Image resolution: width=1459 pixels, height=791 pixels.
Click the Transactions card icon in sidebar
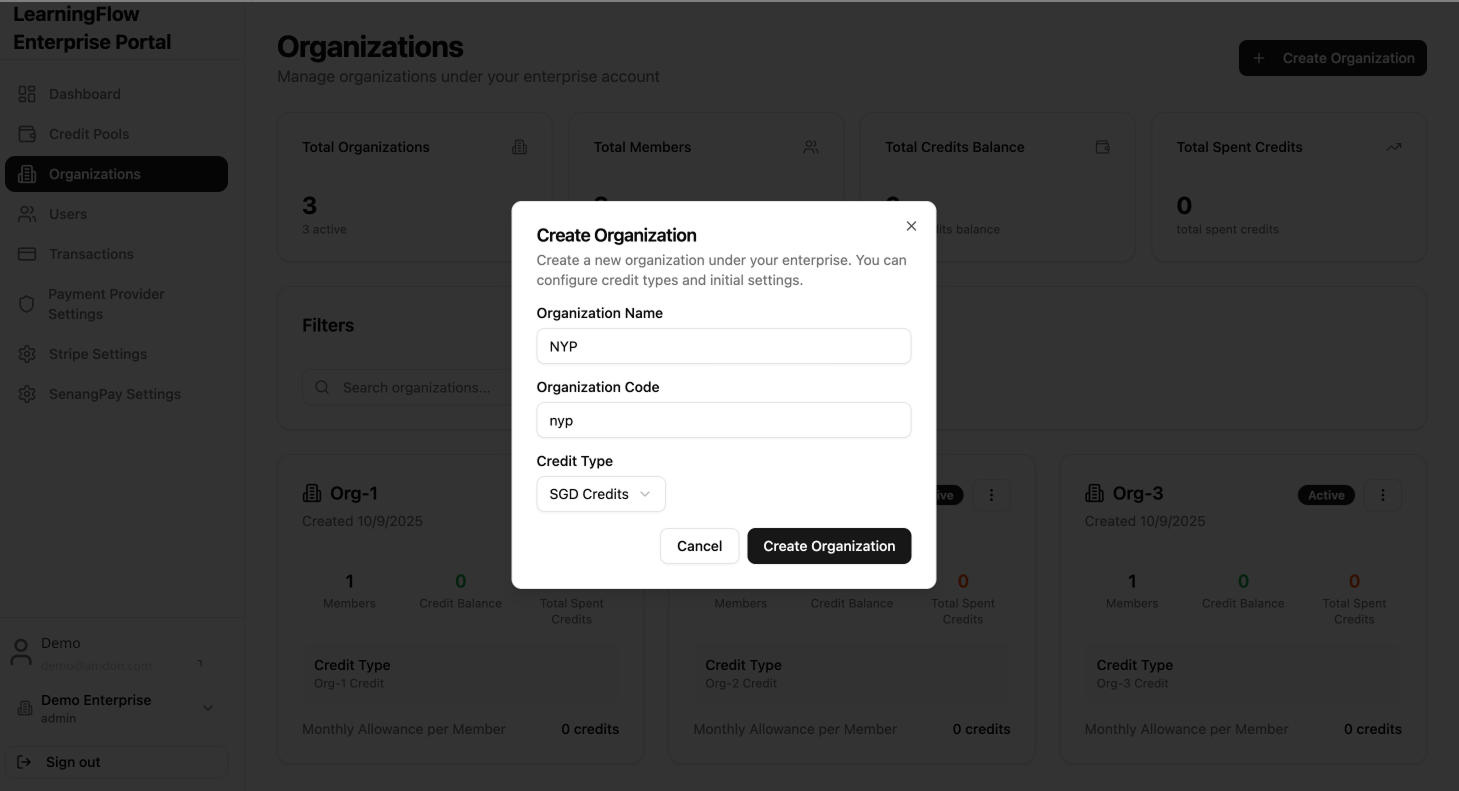click(27, 253)
